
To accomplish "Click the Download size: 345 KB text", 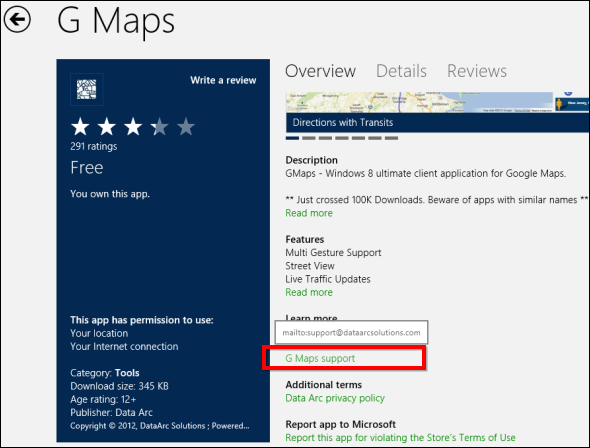I will pyautogui.click(x=119, y=386).
